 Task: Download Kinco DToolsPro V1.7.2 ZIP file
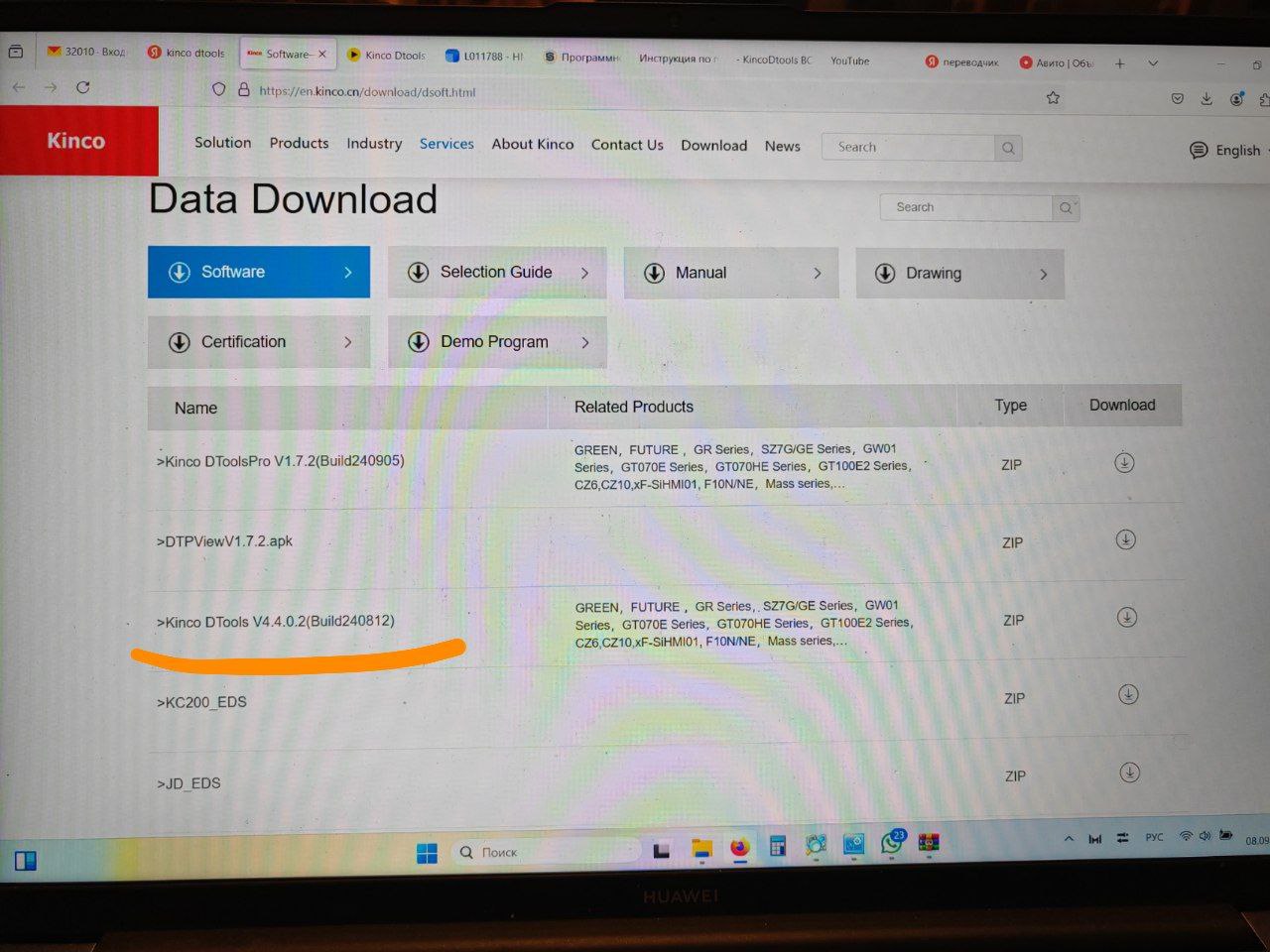[1124, 462]
